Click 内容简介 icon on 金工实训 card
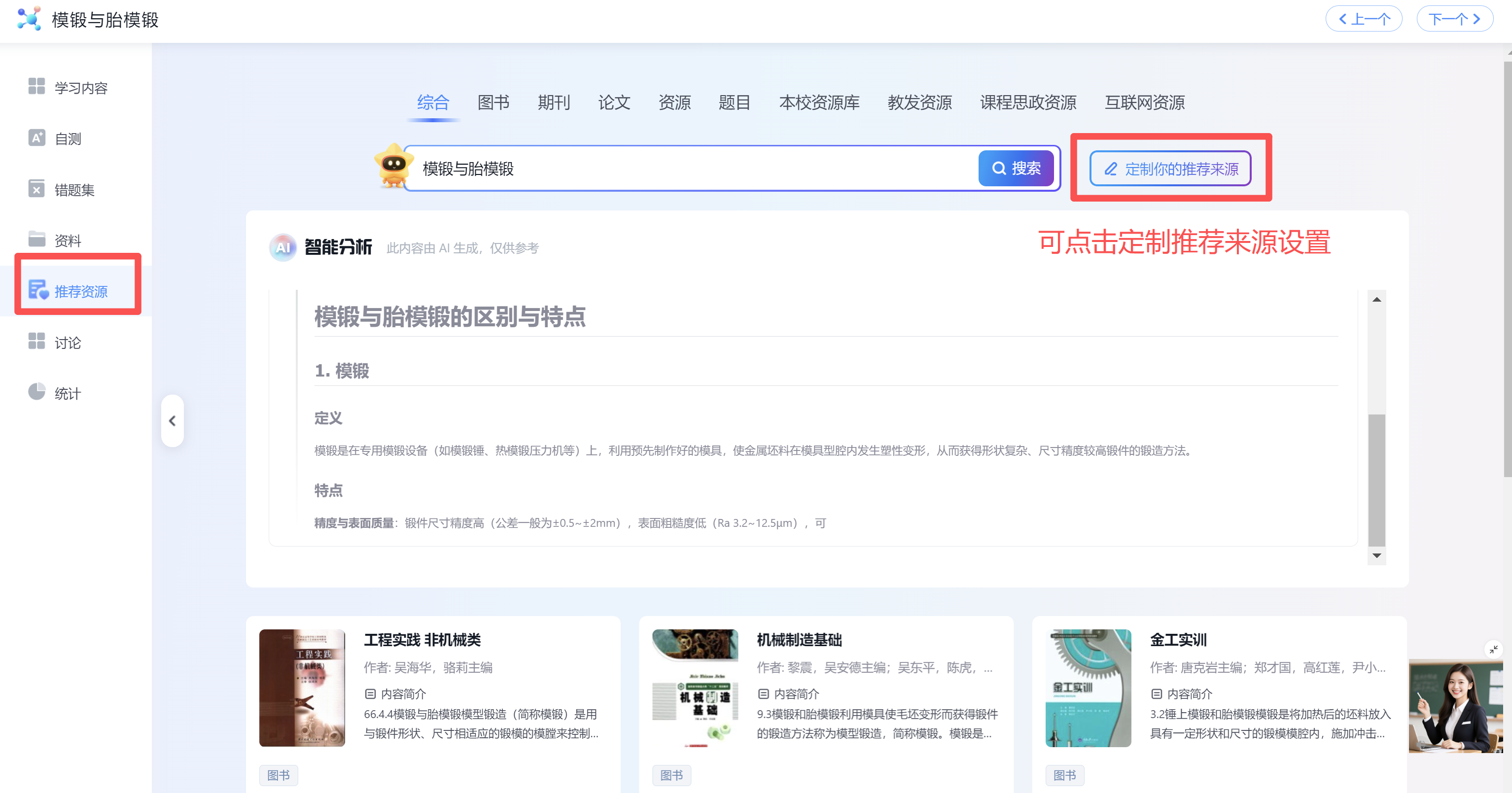1512x793 pixels. coord(1156,694)
